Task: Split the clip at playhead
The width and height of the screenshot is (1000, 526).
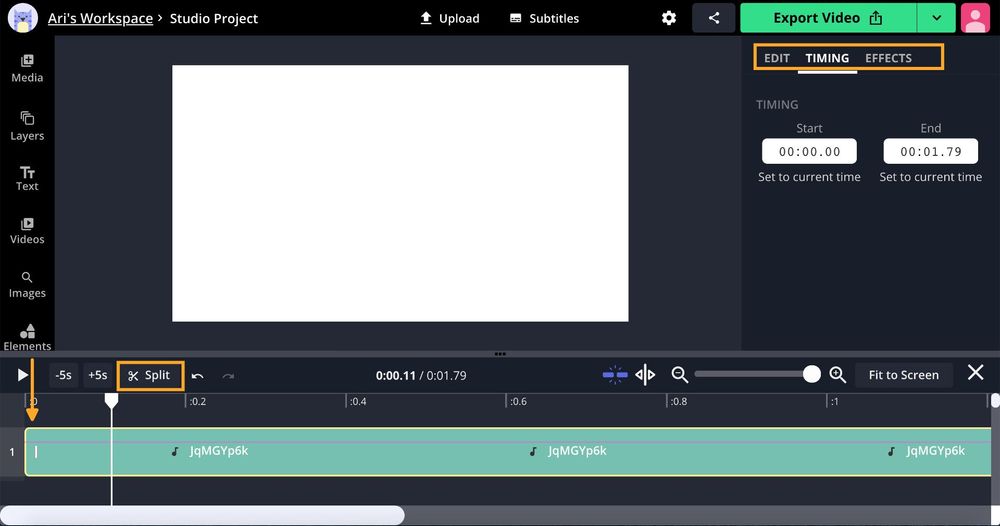Action: (150, 375)
